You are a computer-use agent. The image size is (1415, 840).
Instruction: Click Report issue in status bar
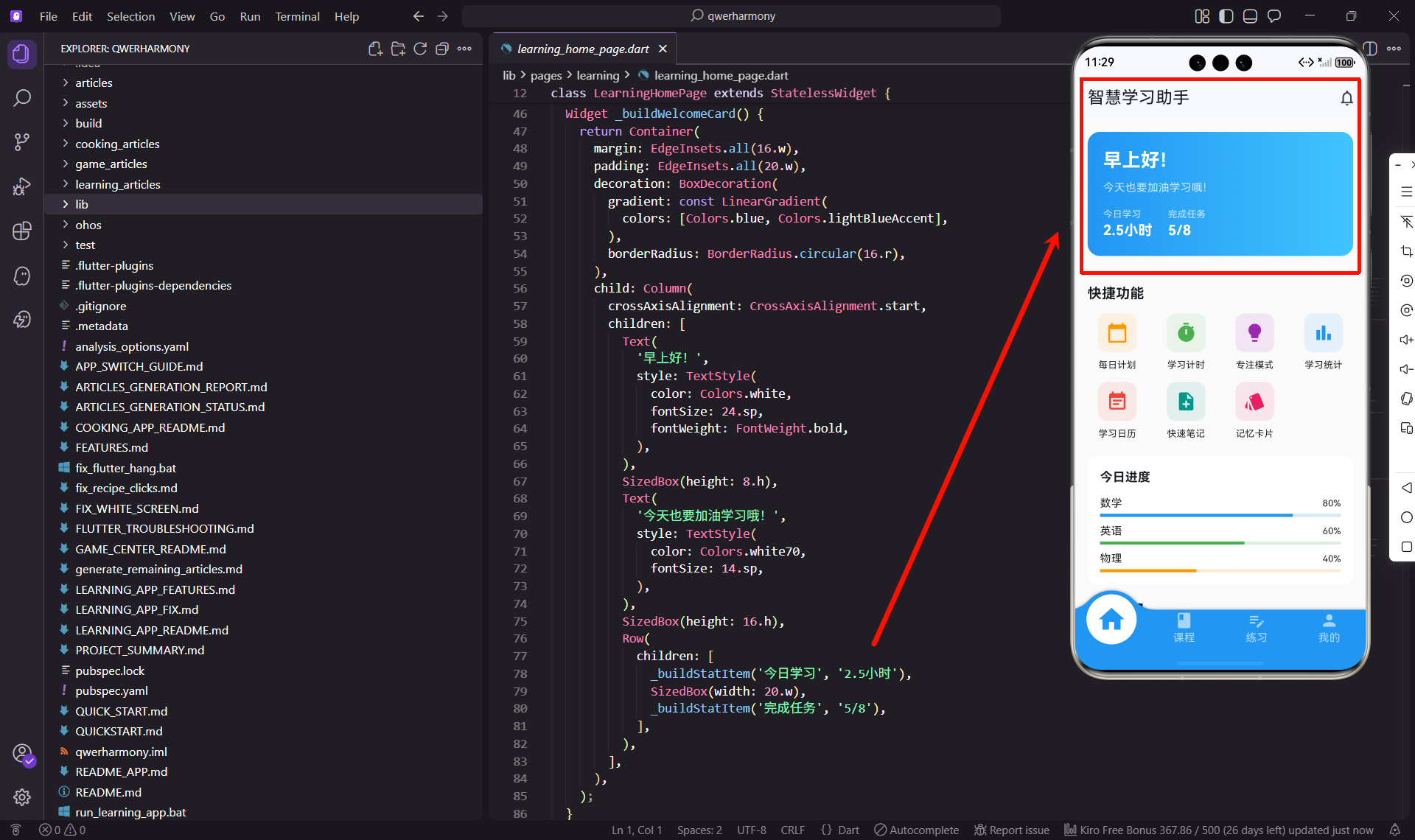(x=1011, y=830)
